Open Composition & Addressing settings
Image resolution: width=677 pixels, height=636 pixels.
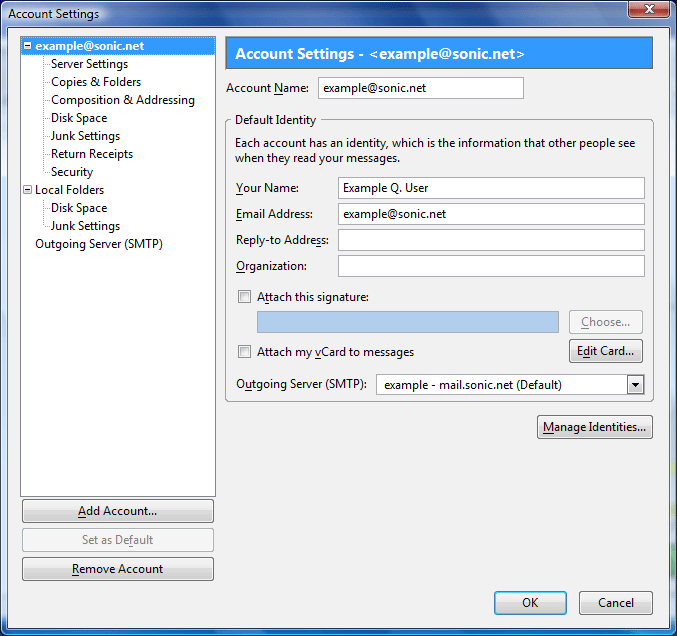pos(123,100)
